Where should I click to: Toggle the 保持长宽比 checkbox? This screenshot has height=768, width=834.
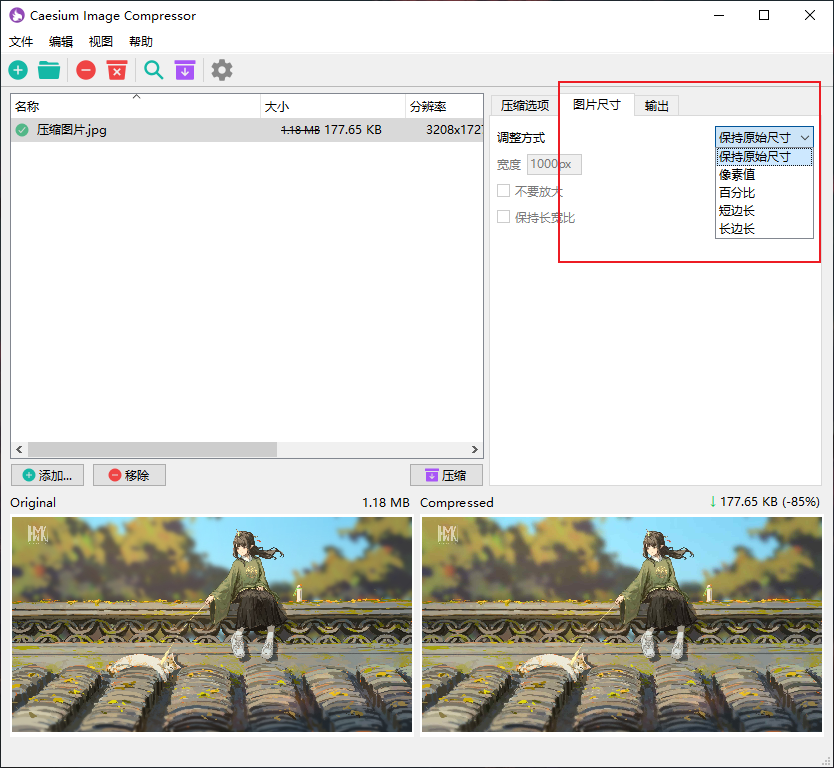tap(504, 217)
